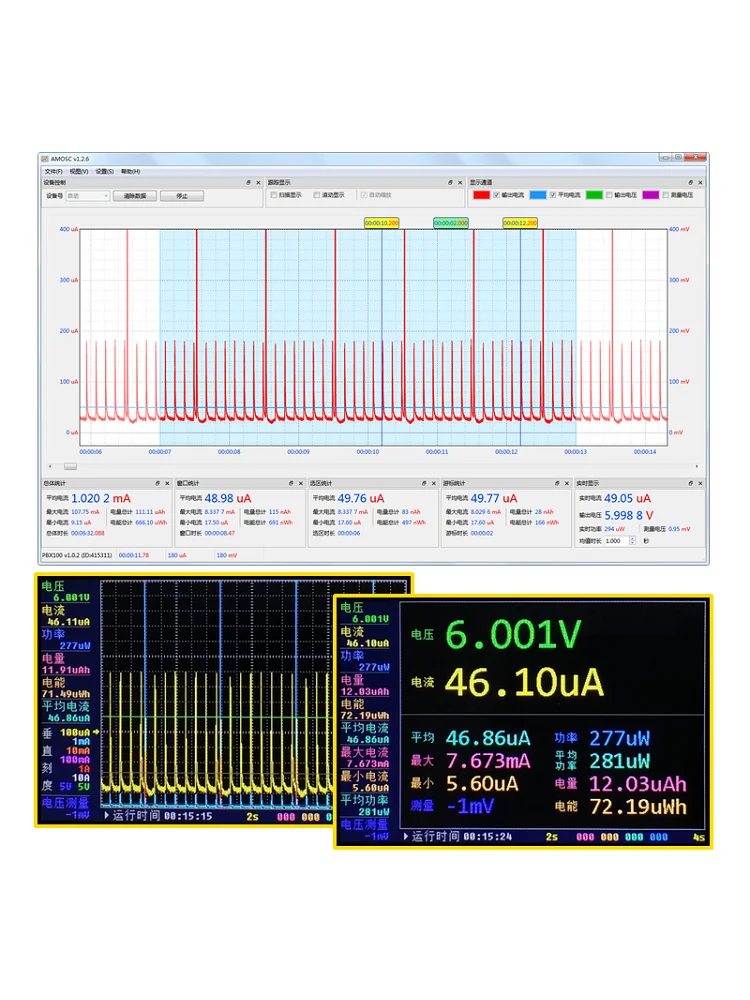Open the 帮助(H) menu

[130, 172]
